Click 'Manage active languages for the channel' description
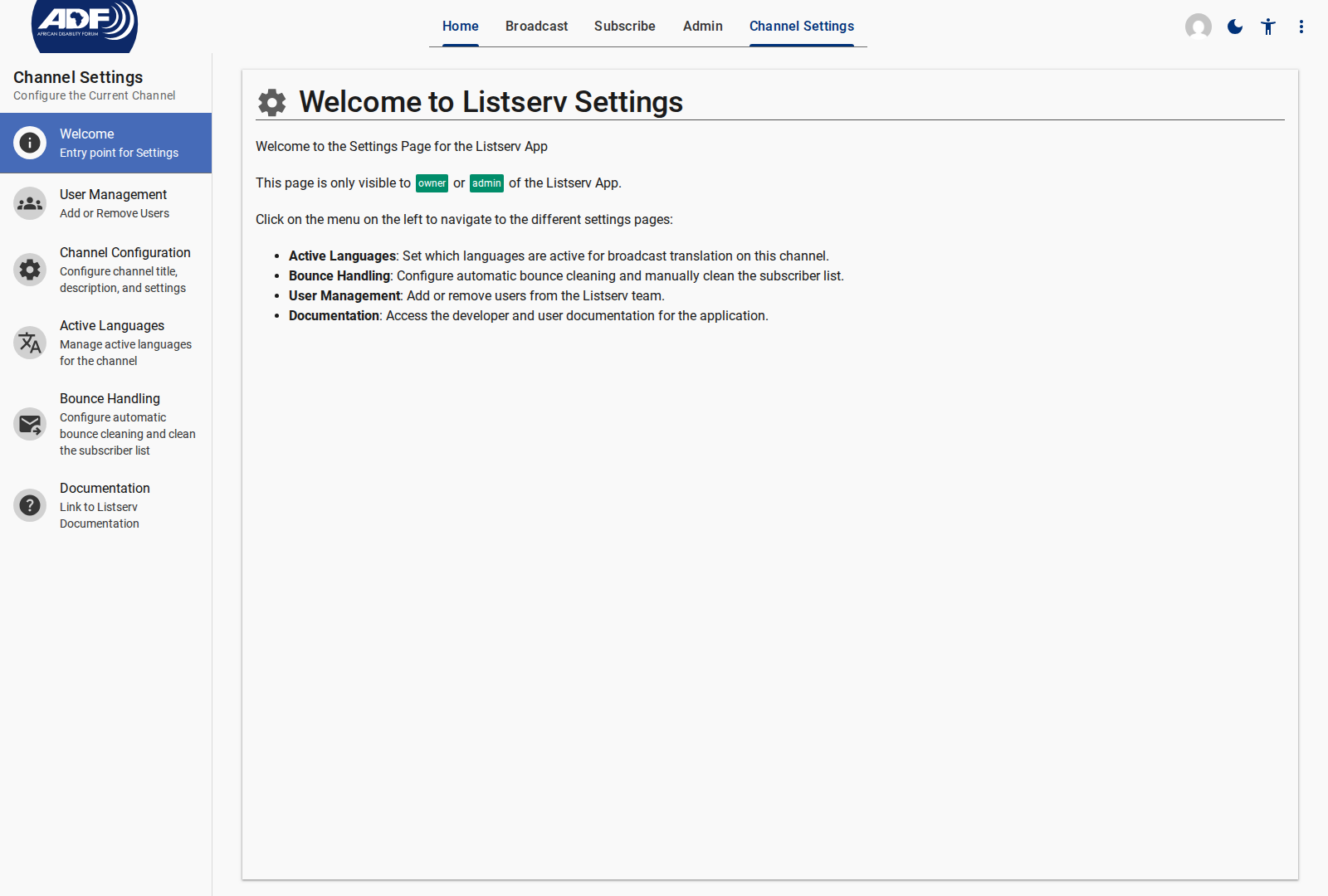The image size is (1328, 896). 125,353
